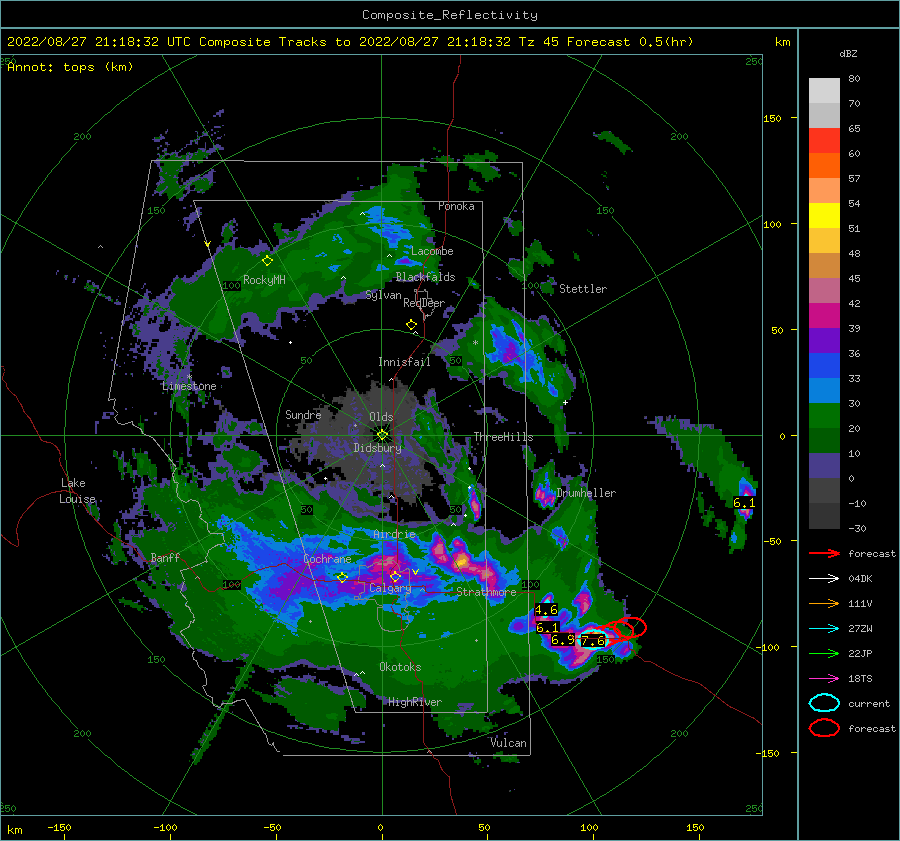The height and width of the screenshot is (841, 900).
Task: Click the ThreeHills city label
Action: click(503, 437)
